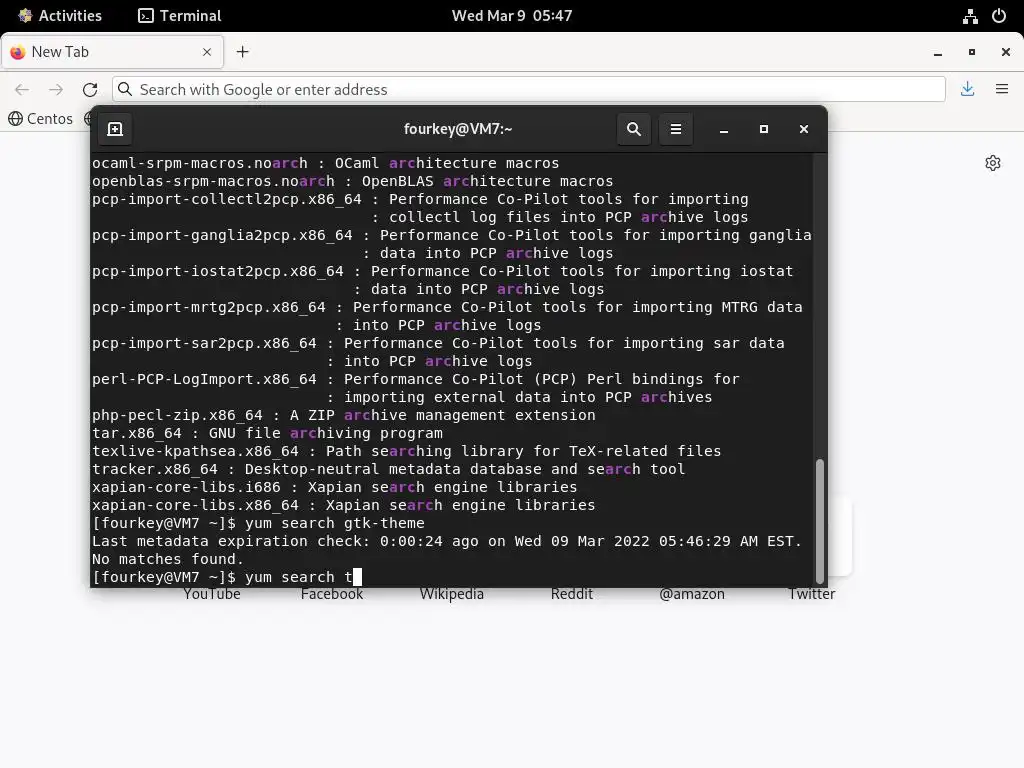
Task: Click the 'Last metadata expiration check' line
Action: 447,541
